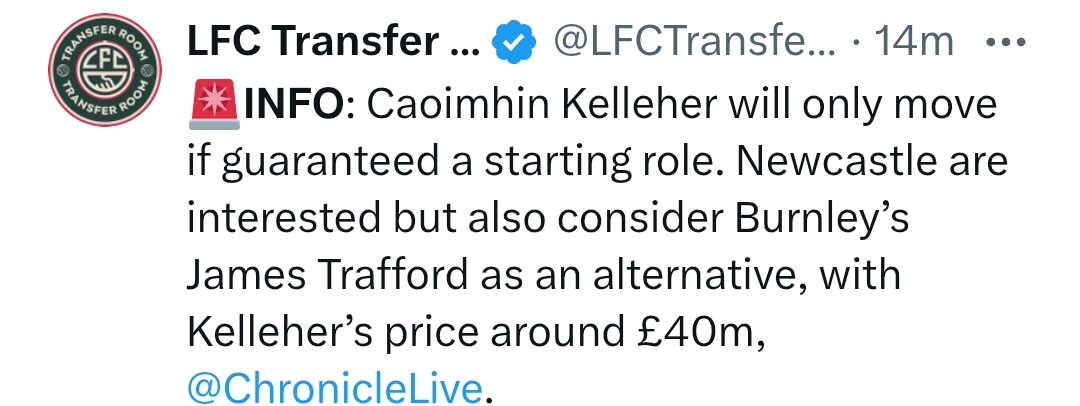Click the LFC Transfer display name
1080x406 pixels.
(335, 42)
